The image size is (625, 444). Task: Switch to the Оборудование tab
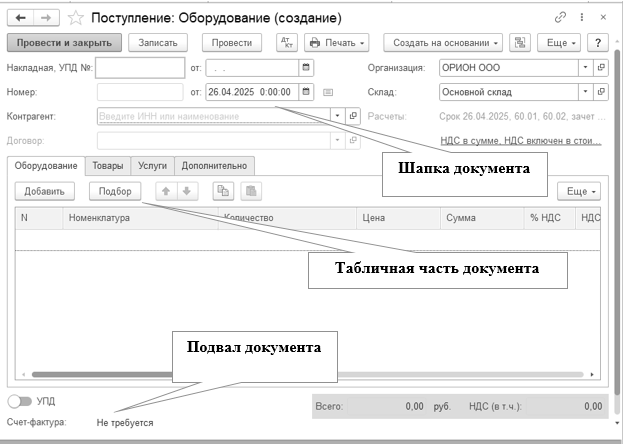46,166
